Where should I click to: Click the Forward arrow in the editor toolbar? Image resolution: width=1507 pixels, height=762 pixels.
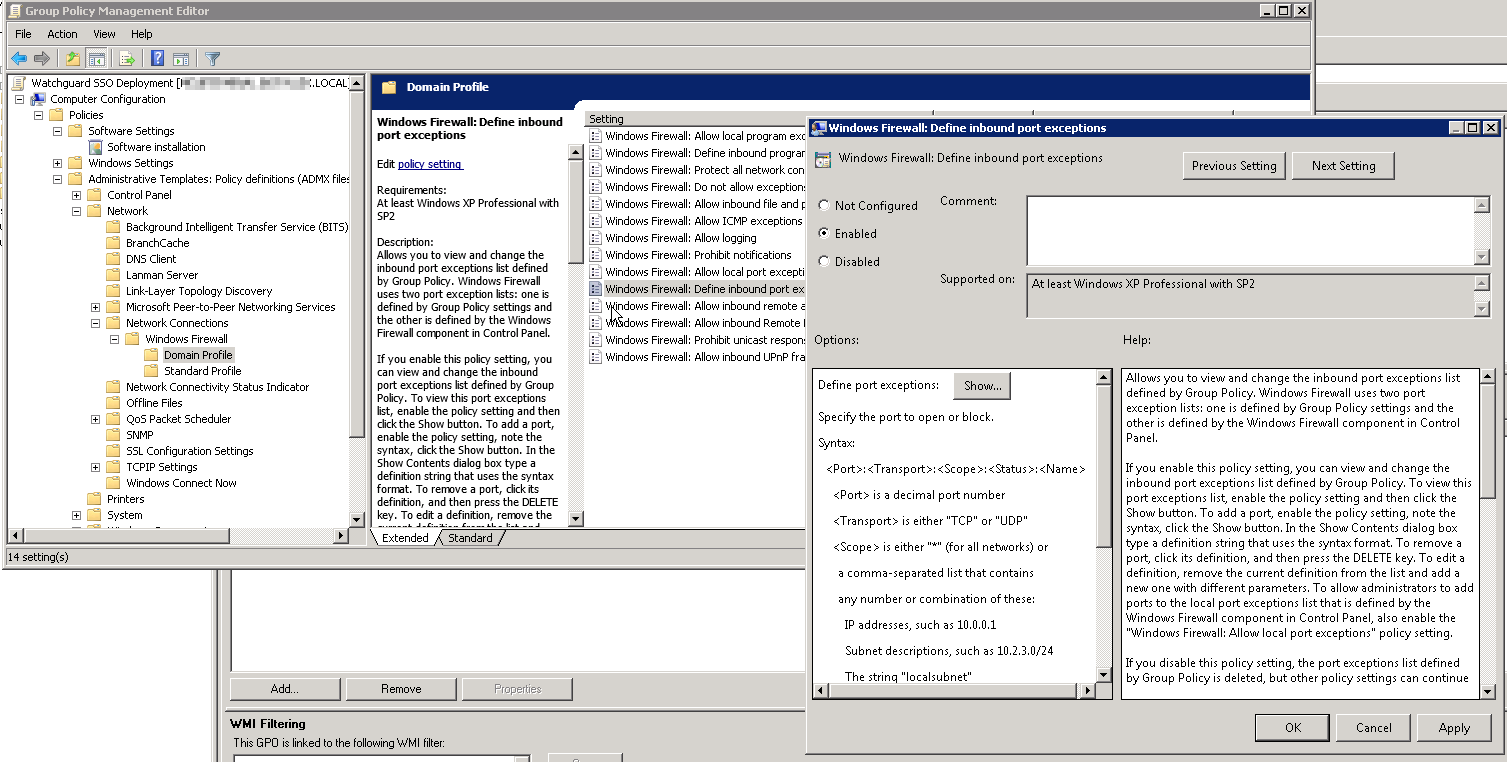click(x=42, y=59)
